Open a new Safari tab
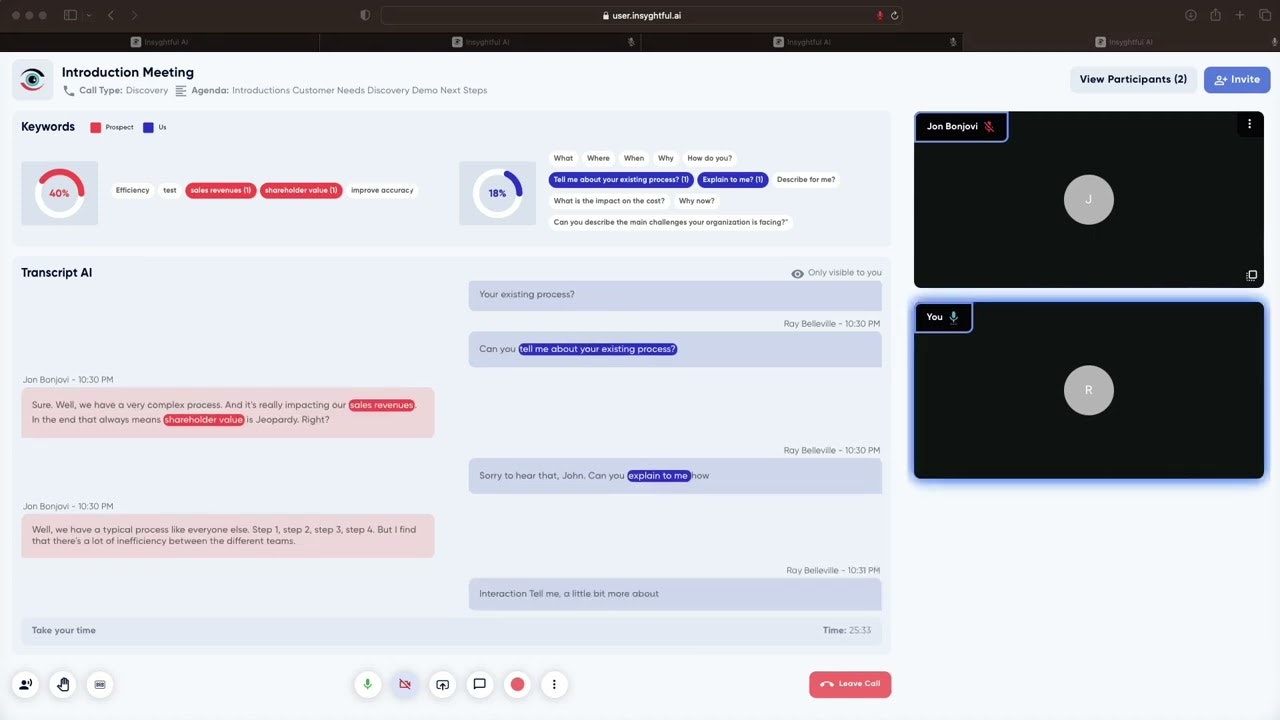The width and height of the screenshot is (1280, 720). pyautogui.click(x=1240, y=15)
